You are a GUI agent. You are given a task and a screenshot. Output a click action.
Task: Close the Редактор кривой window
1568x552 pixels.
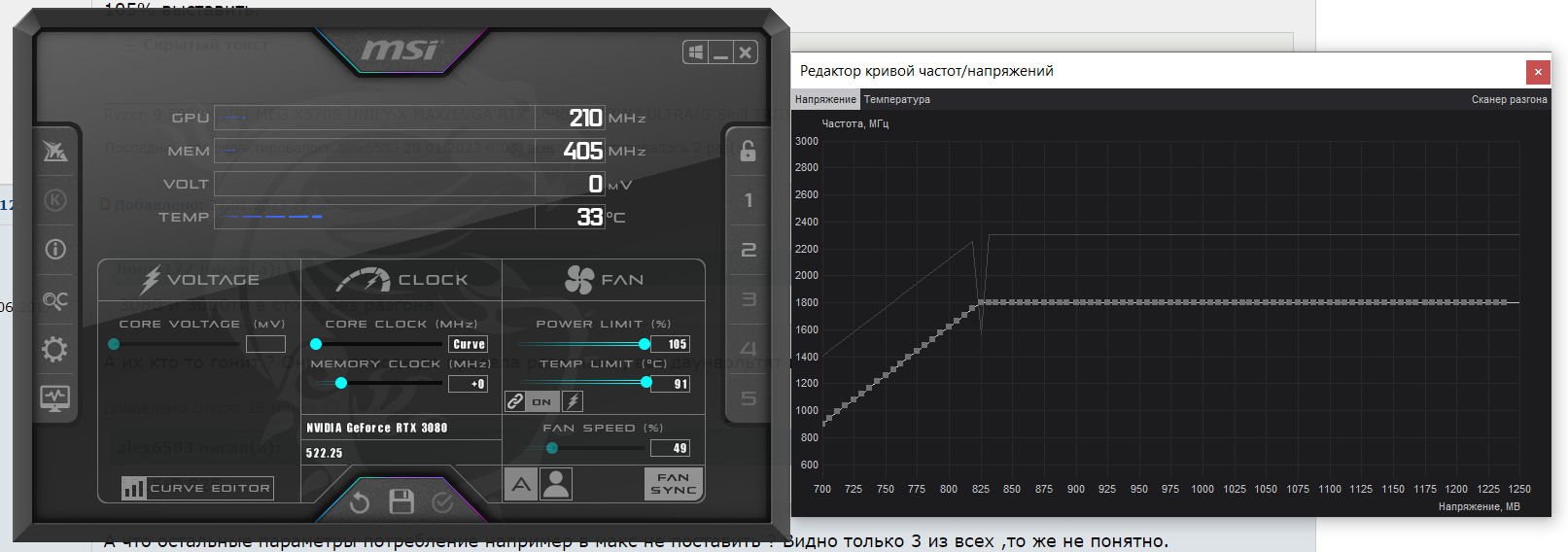coord(1538,71)
